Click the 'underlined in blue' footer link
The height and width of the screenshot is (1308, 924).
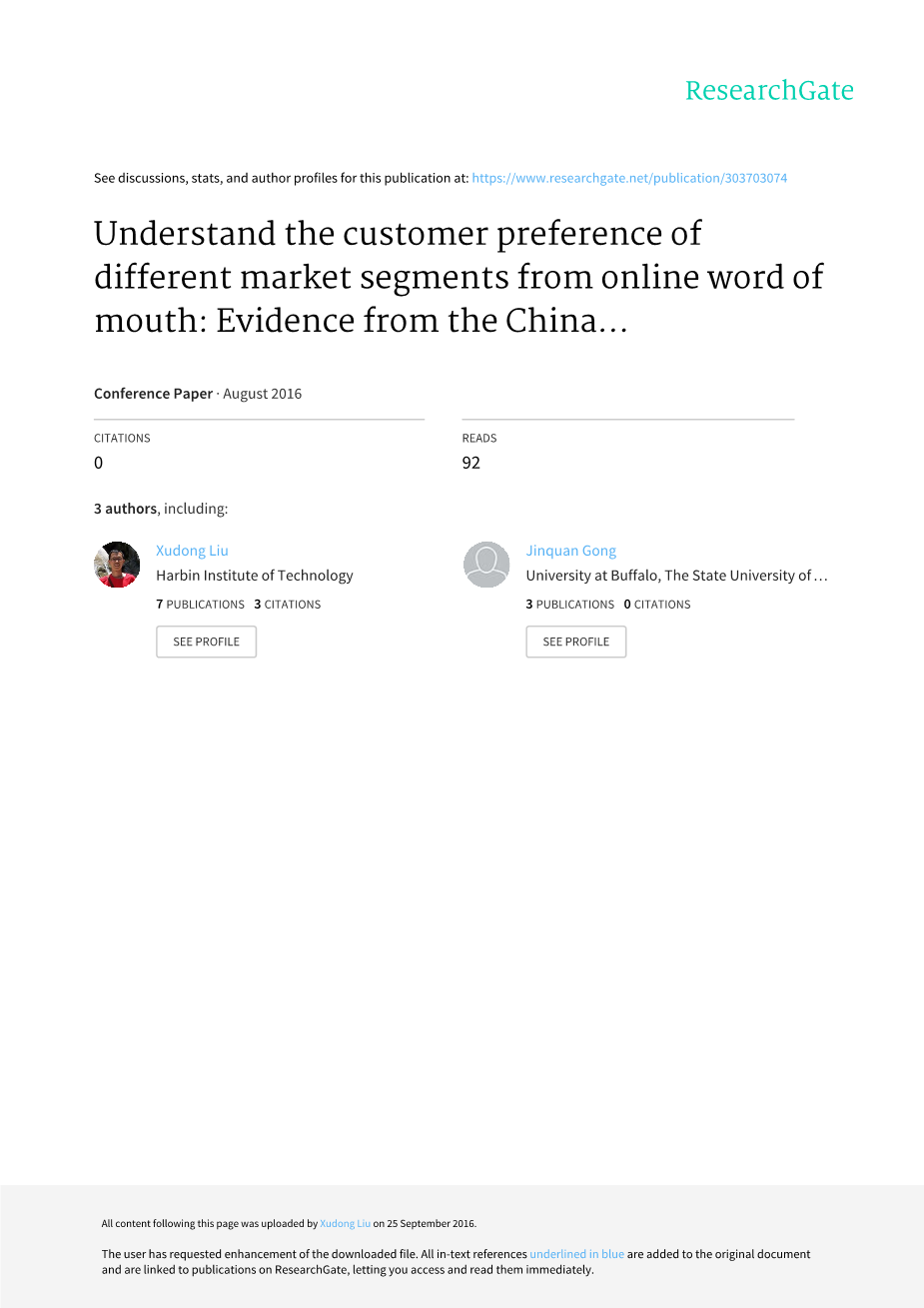[576, 1254]
